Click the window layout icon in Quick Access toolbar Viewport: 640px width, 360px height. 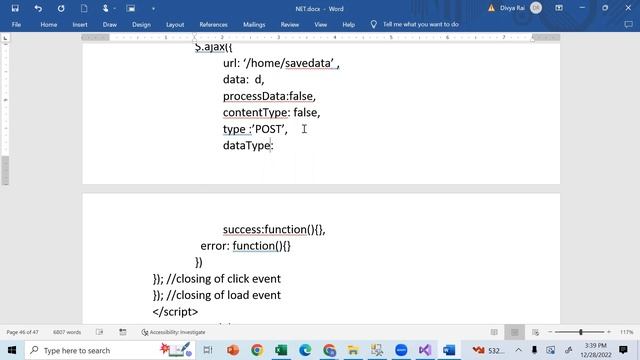click(131, 8)
